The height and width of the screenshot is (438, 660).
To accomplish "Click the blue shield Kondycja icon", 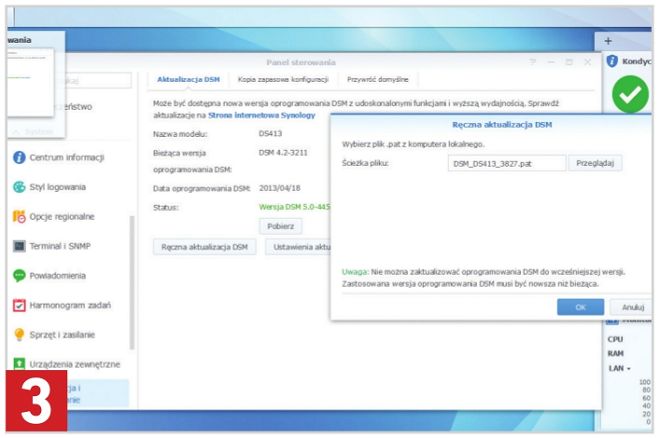I will [612, 61].
